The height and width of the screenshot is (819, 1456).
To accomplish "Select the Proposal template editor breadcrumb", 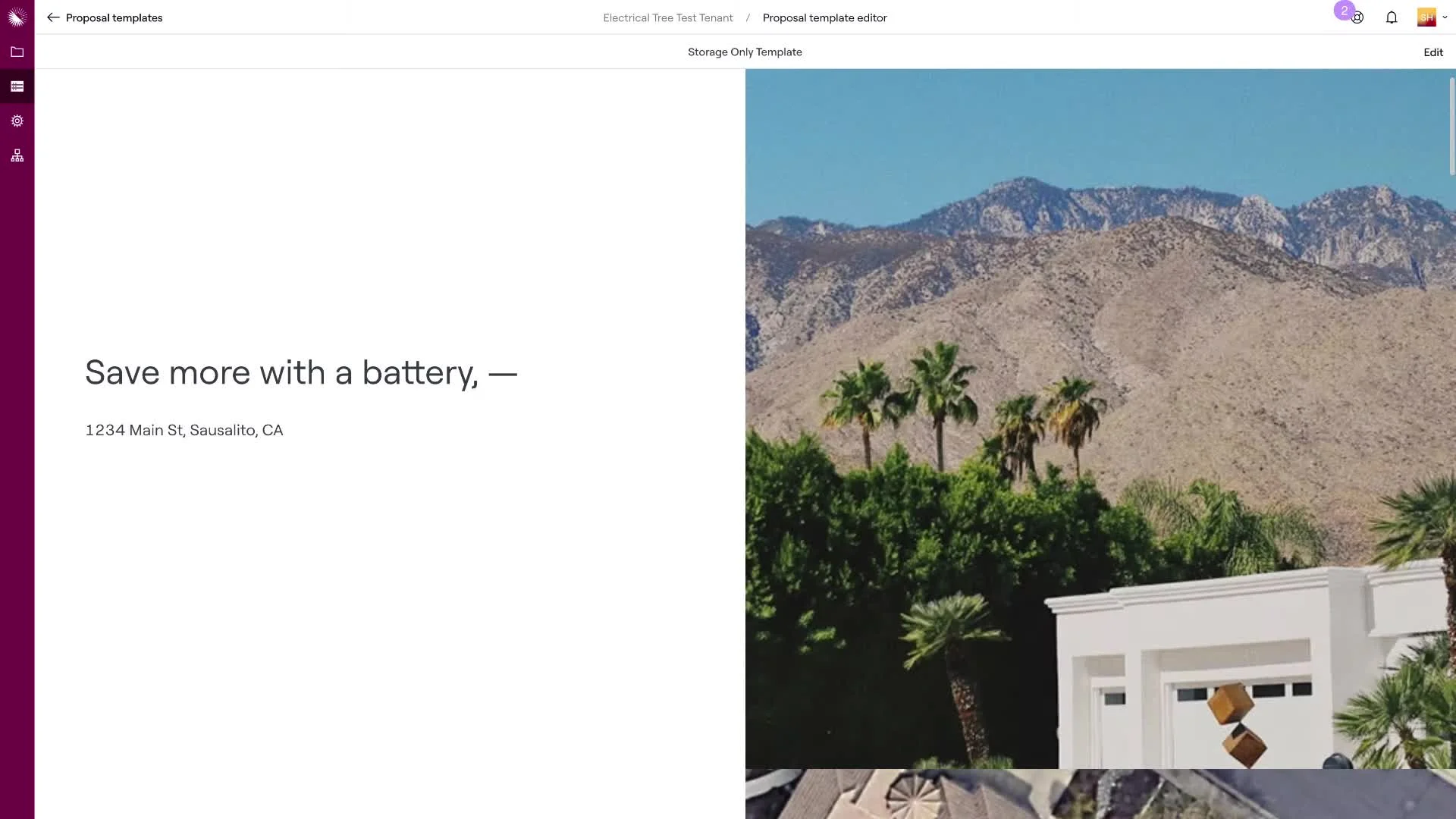I will pyautogui.click(x=824, y=17).
